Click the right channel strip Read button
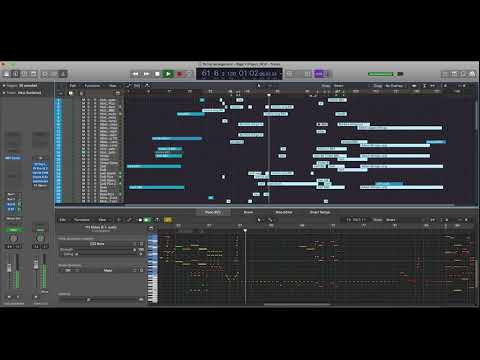 40,230
